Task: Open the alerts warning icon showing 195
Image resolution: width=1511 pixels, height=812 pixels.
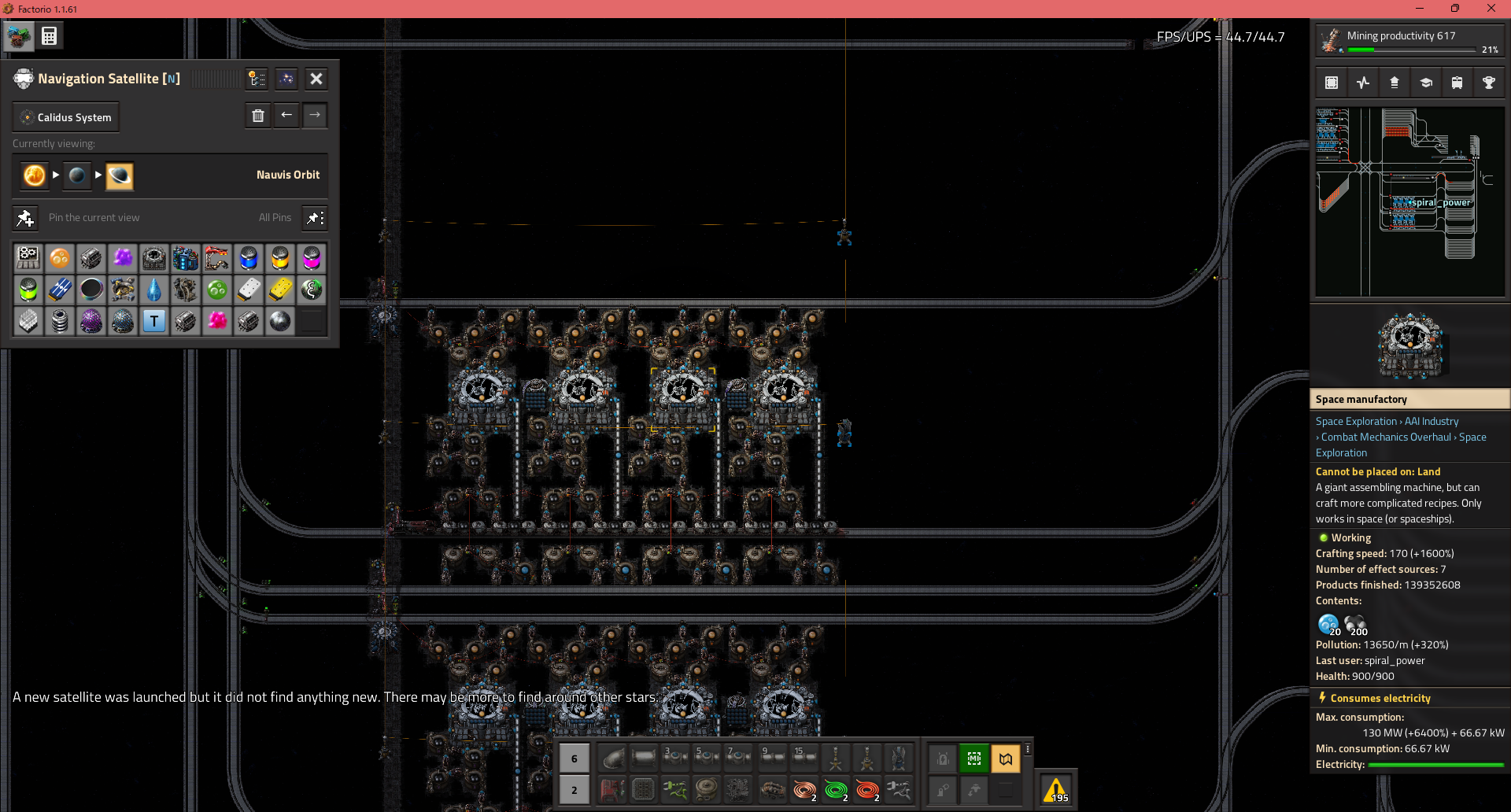Action: pyautogui.click(x=1055, y=789)
